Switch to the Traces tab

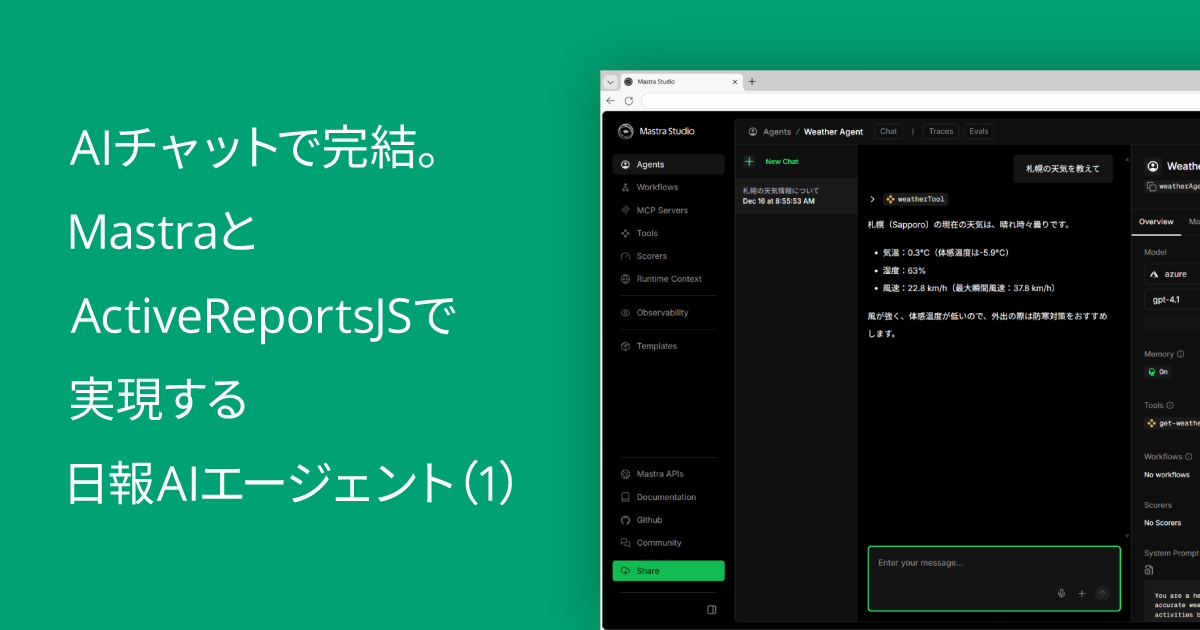940,131
